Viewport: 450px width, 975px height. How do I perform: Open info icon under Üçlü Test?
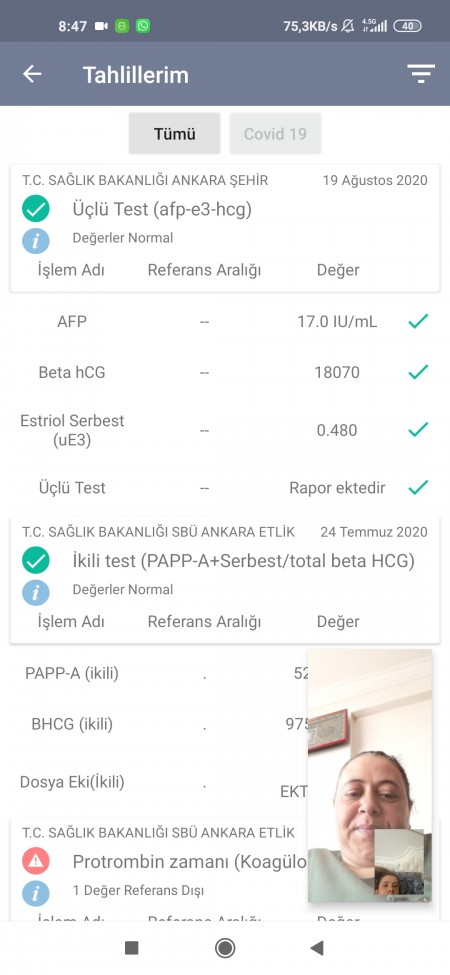click(35, 240)
